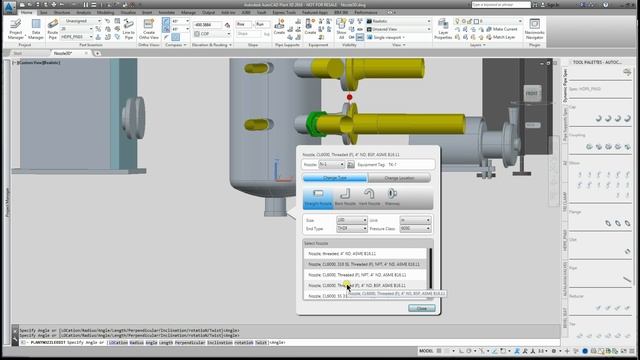Click the MODEL status bar button
The image size is (640, 360).
[426, 351]
